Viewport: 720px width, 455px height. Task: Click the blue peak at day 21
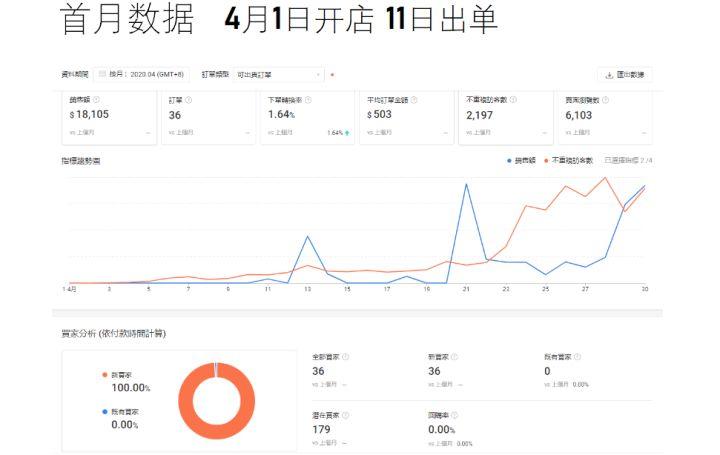point(467,185)
